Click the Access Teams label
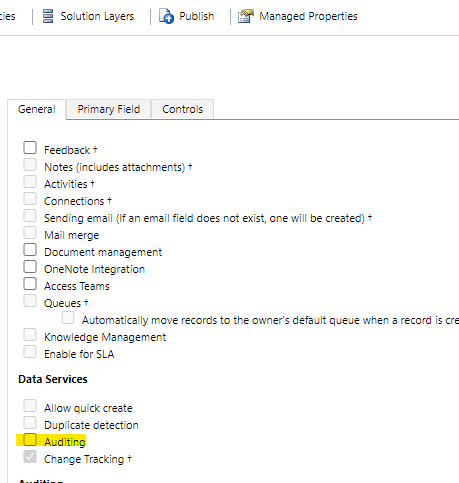 click(77, 286)
